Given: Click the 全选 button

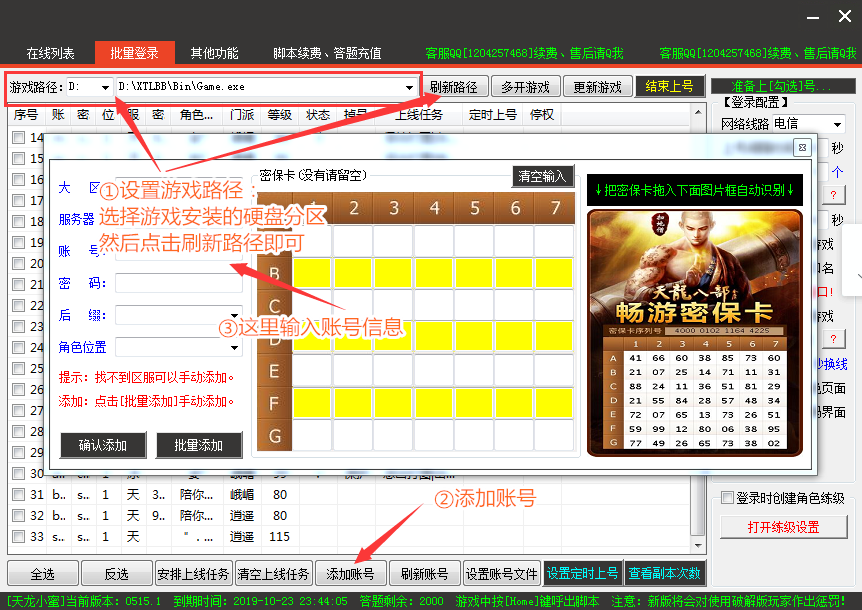Looking at the screenshot, I should [x=43, y=574].
